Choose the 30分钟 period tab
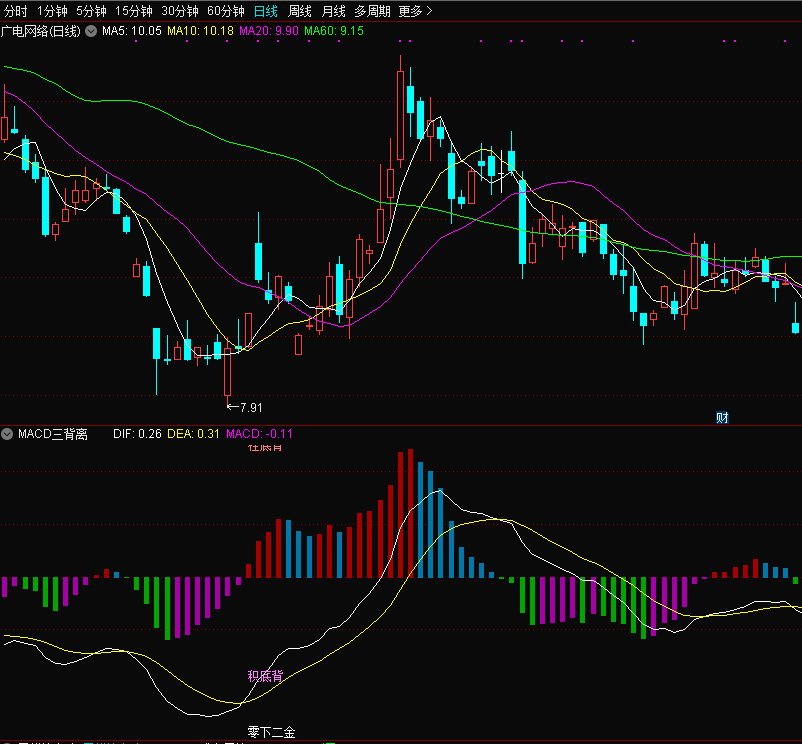Image resolution: width=802 pixels, height=744 pixels. coord(179,11)
